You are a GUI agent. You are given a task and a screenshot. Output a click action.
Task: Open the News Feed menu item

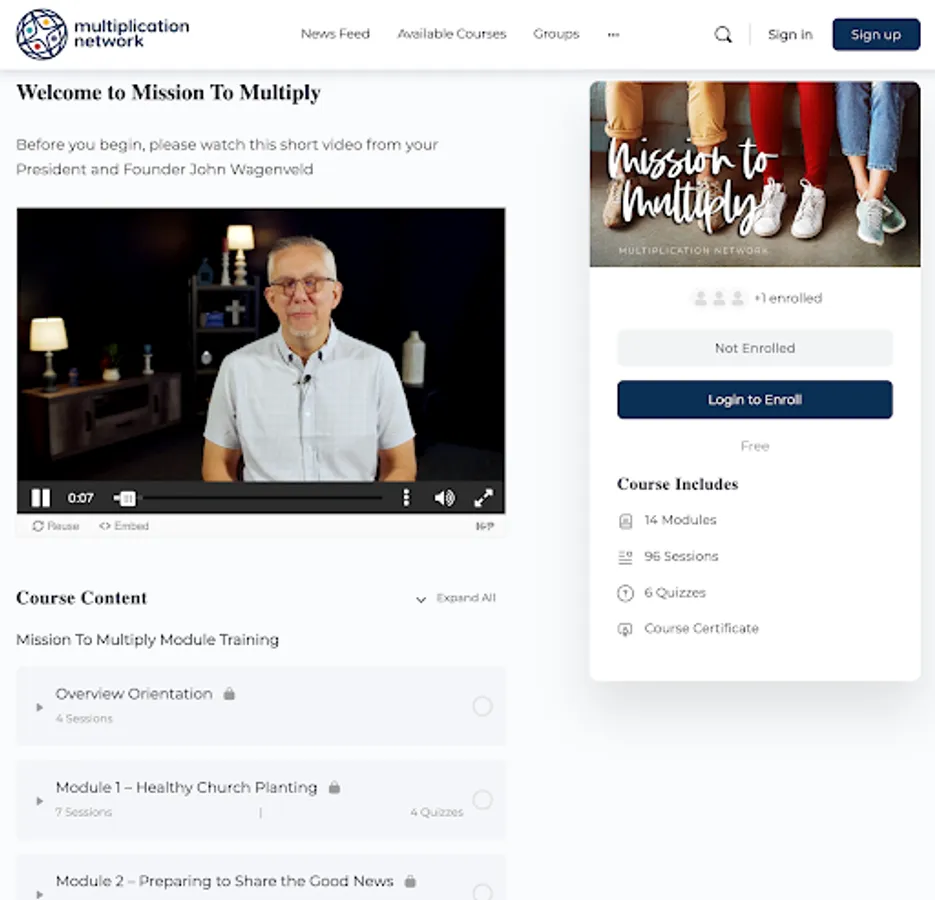point(335,34)
